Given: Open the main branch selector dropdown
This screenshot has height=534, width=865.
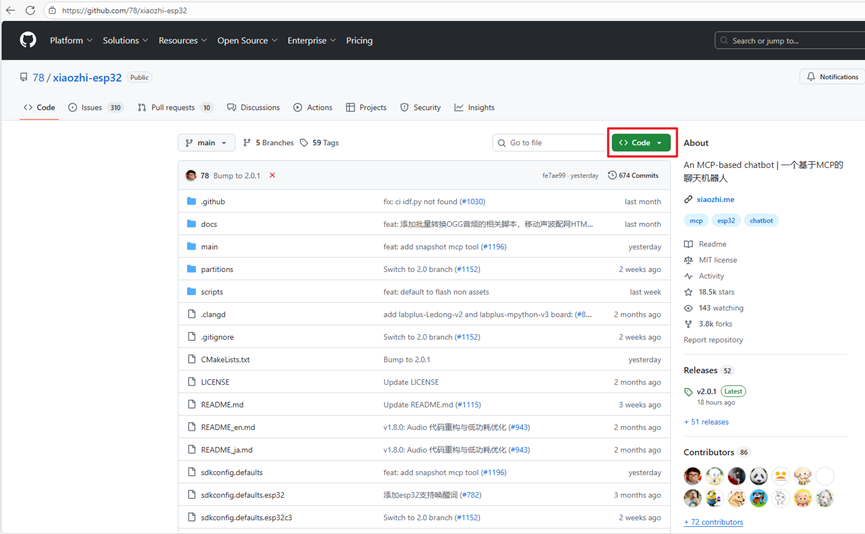Looking at the screenshot, I should [x=206, y=142].
